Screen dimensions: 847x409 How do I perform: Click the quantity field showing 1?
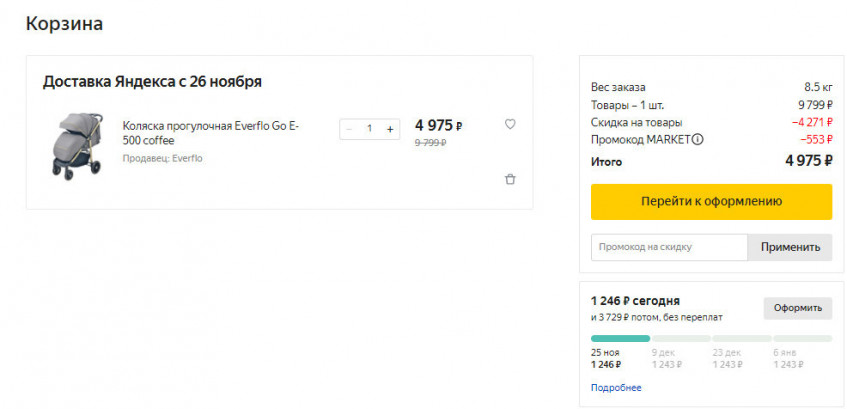[x=369, y=129]
